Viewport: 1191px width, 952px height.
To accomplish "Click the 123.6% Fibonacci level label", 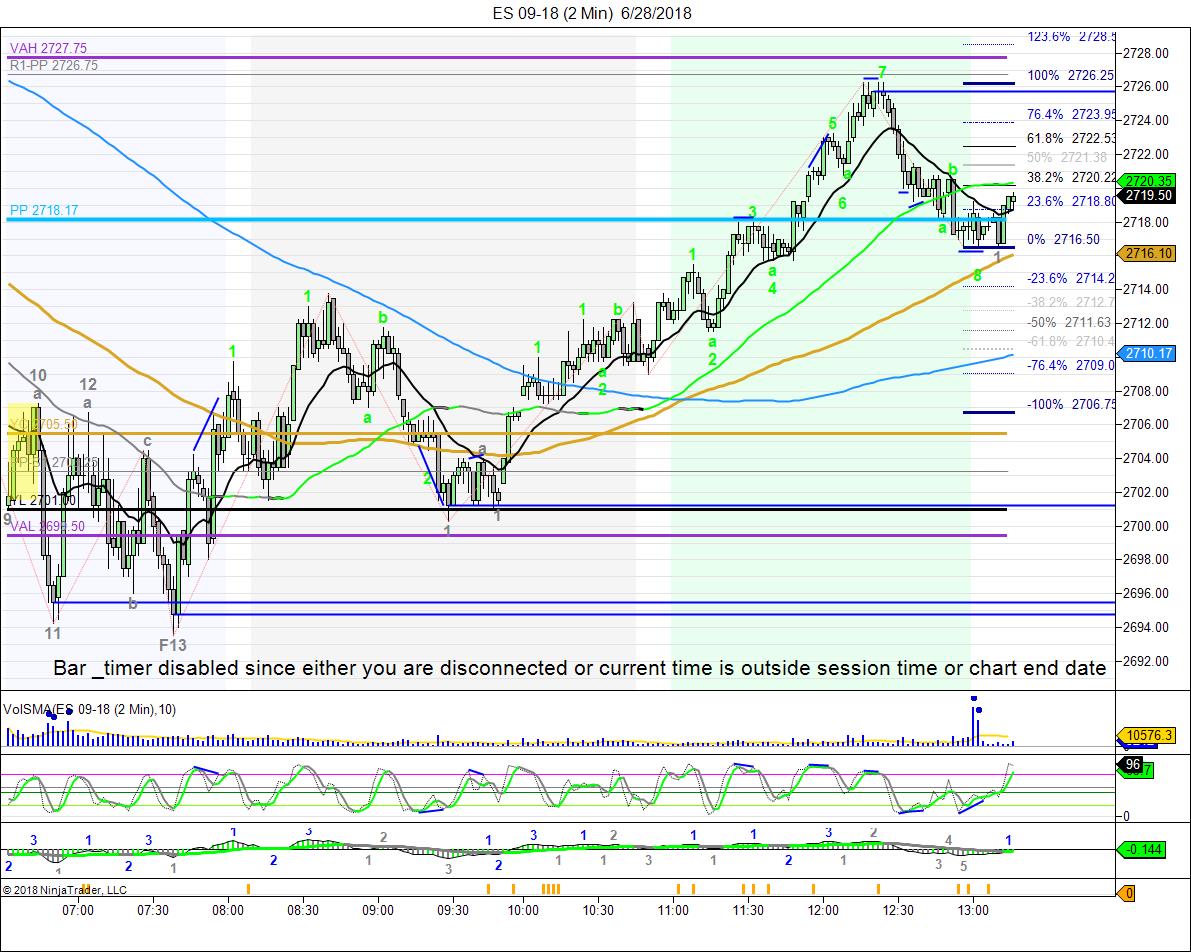I will point(1071,36).
